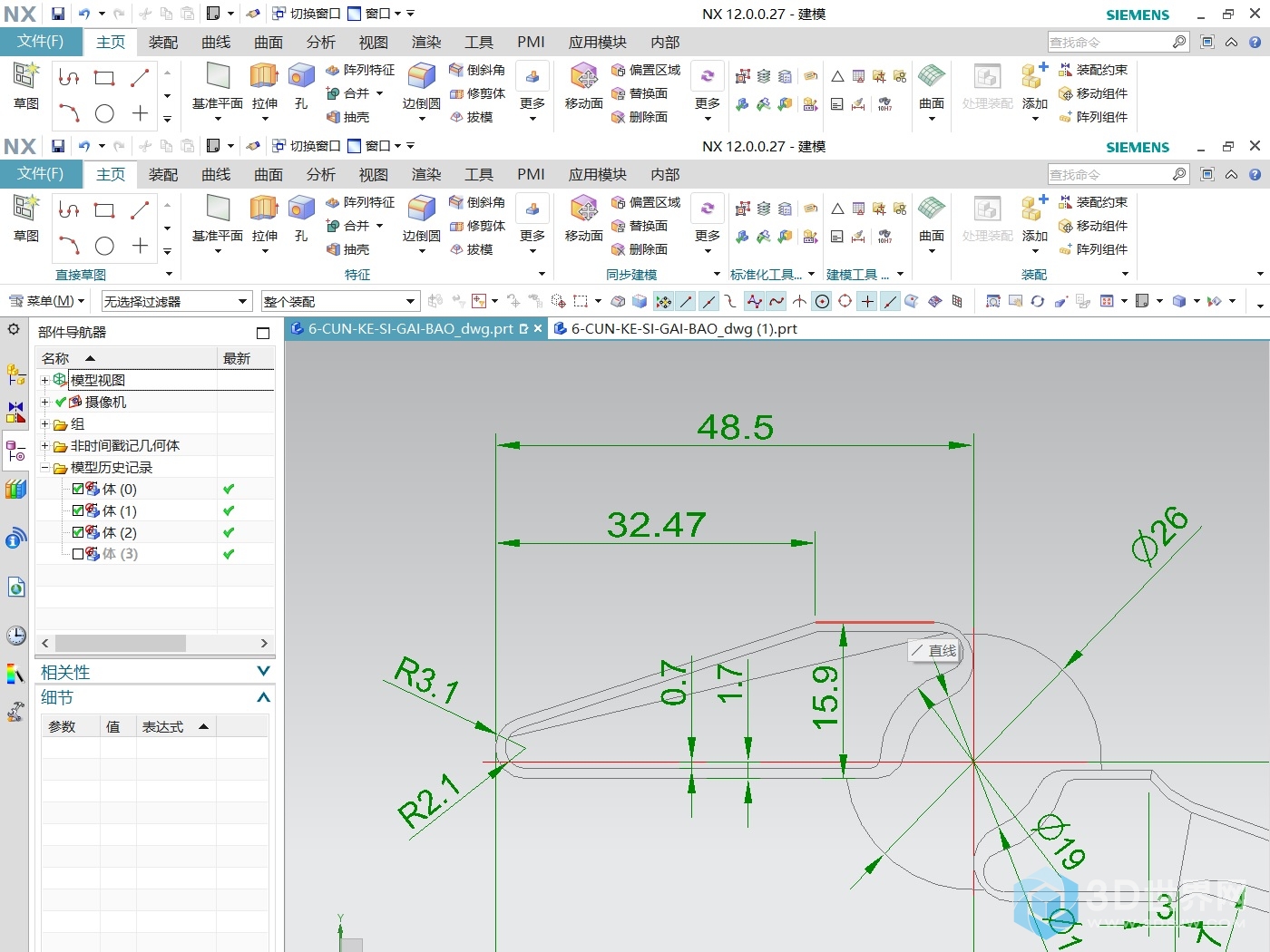
Task: Maximize the 部件导航器 panel with the square button
Action: click(x=263, y=333)
